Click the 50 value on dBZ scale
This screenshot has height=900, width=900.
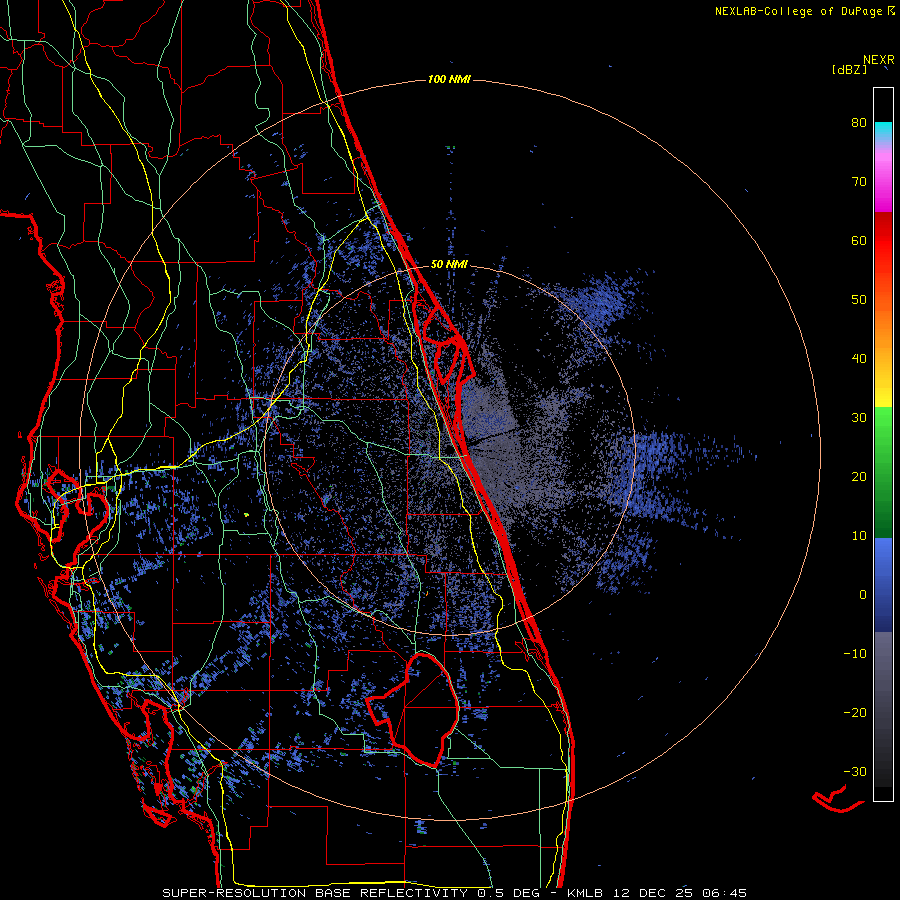859,300
